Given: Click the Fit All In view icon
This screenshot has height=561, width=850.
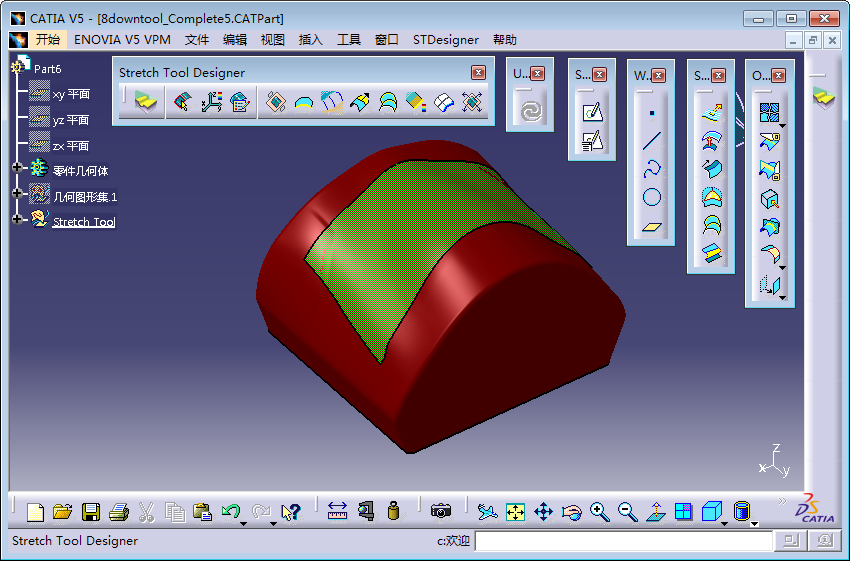Looking at the screenshot, I should coord(516,512).
